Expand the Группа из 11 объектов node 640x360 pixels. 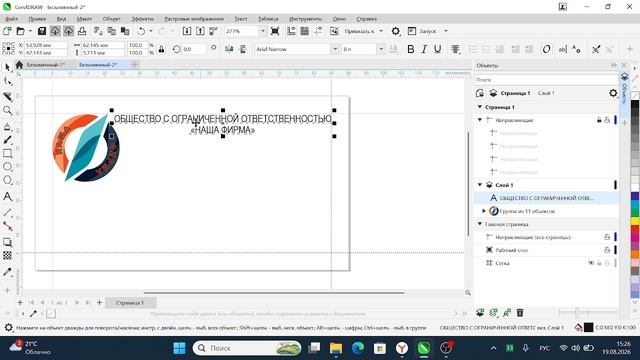[x=484, y=211]
